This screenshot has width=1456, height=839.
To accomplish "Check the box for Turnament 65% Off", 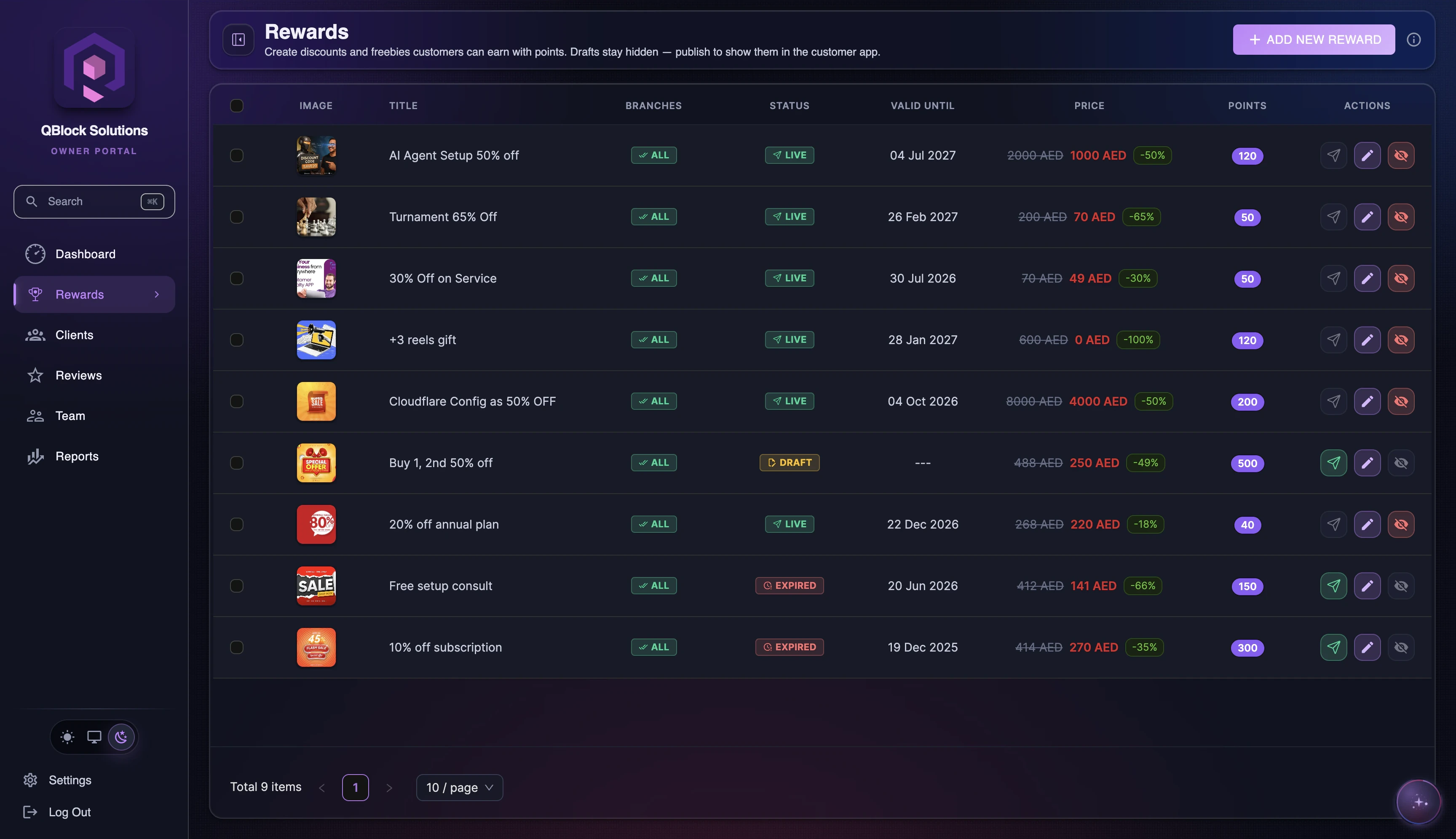I will pos(236,216).
